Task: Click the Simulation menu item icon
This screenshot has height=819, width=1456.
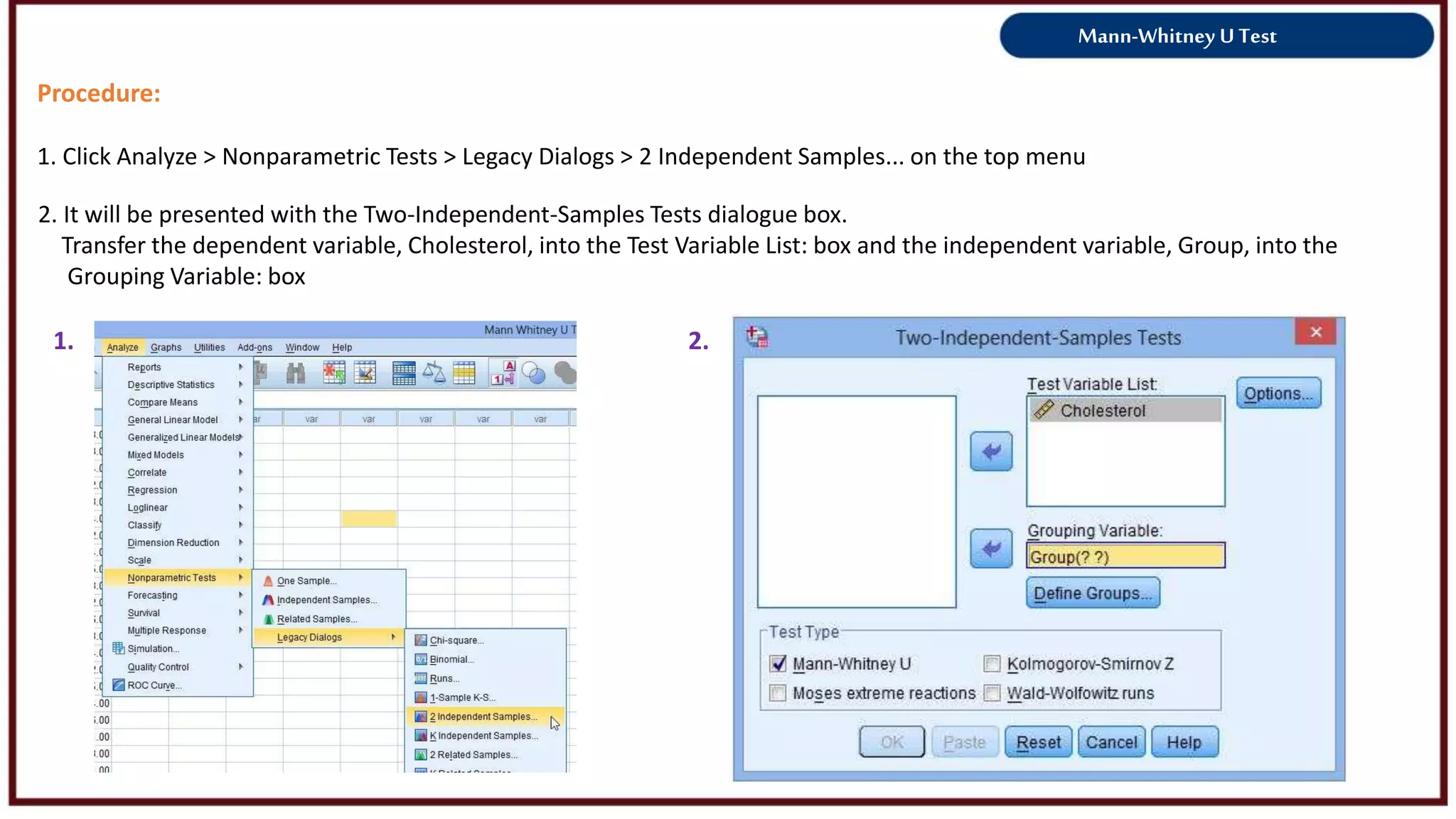Action: [x=119, y=648]
